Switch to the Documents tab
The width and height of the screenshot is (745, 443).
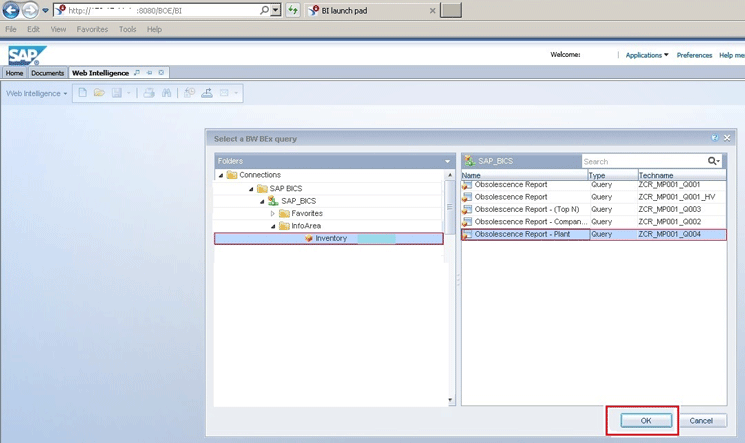pos(47,73)
